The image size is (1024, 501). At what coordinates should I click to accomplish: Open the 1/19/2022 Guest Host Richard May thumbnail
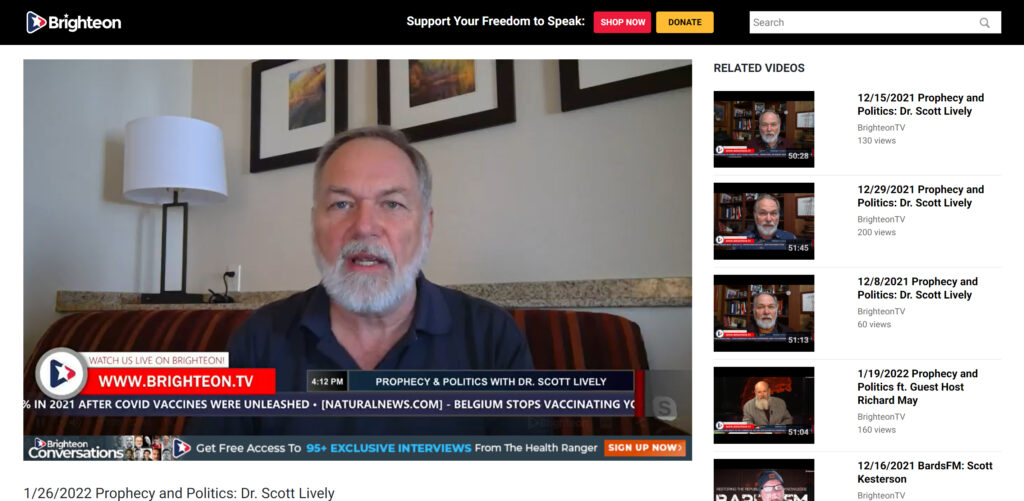pos(763,405)
